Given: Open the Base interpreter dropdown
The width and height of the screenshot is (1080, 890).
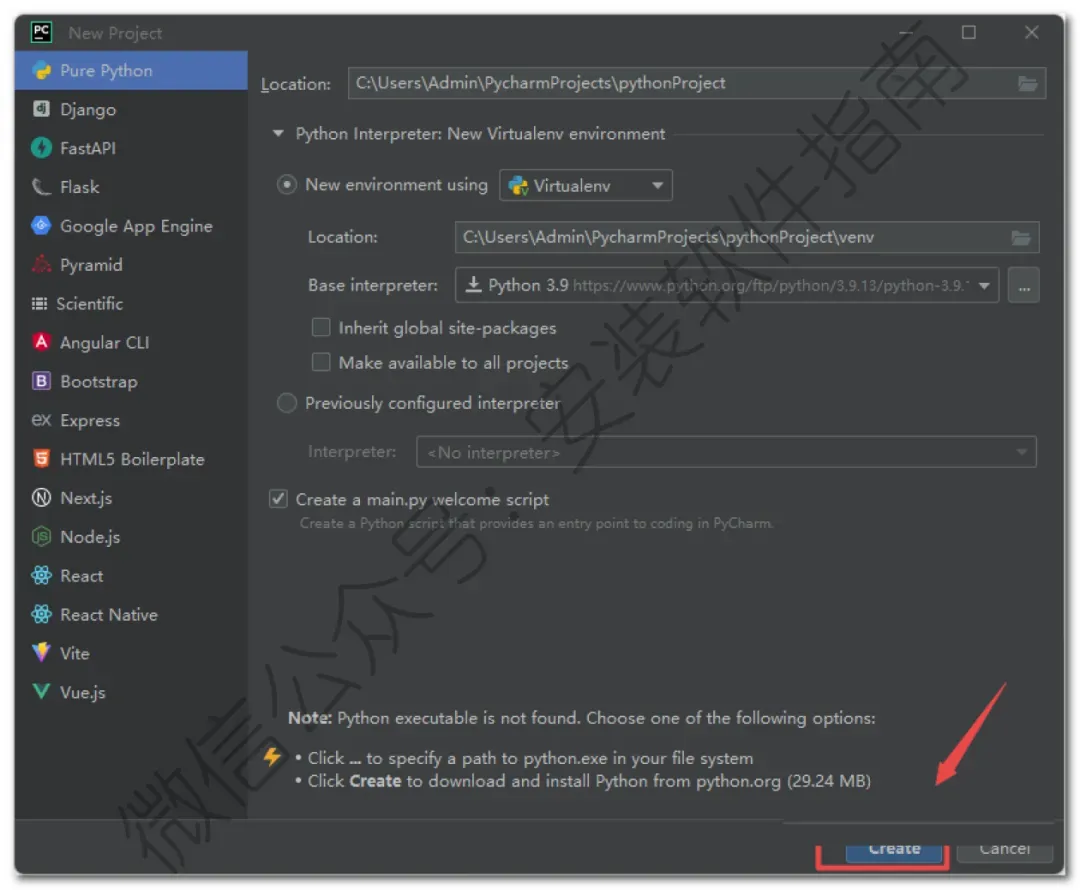Looking at the screenshot, I should coord(727,285).
